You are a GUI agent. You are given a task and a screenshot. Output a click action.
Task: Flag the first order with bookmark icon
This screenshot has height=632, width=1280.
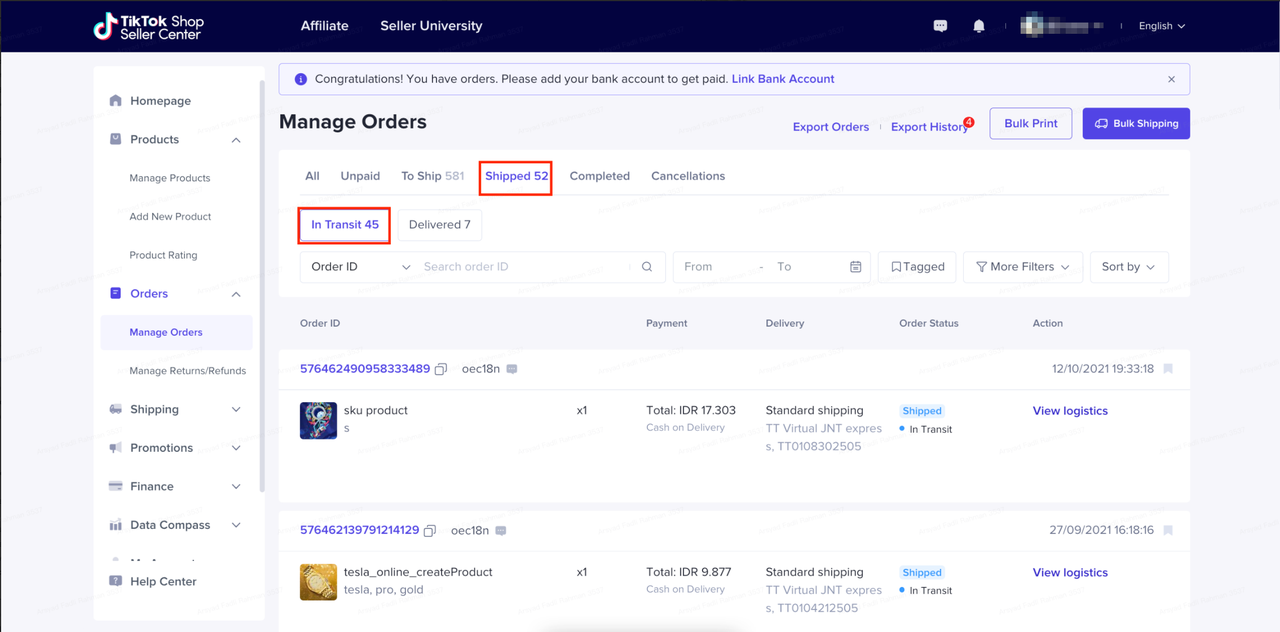[1168, 369]
